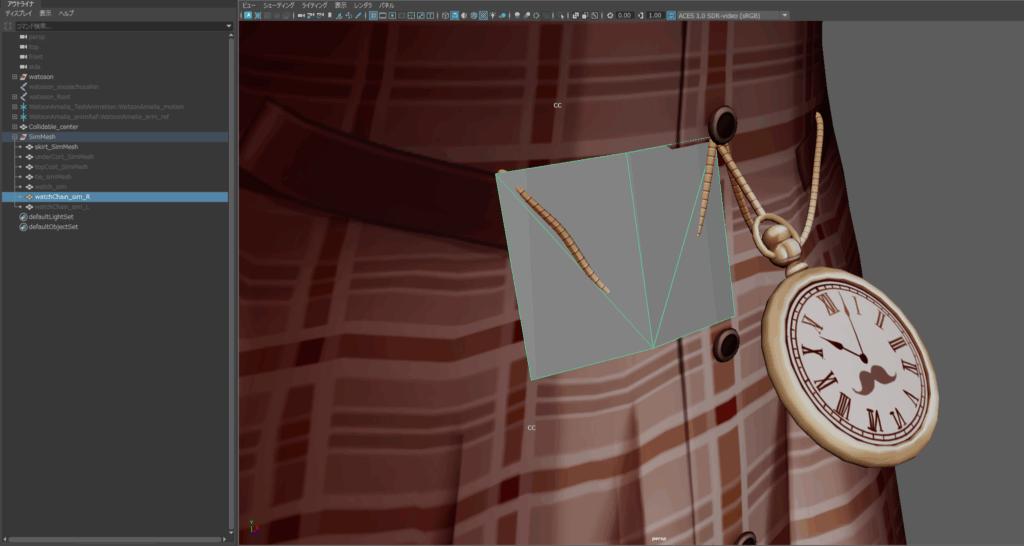Screen dimensions: 1024x546
Task: Click the gamma value field showing 1.00
Action: click(x=655, y=15)
